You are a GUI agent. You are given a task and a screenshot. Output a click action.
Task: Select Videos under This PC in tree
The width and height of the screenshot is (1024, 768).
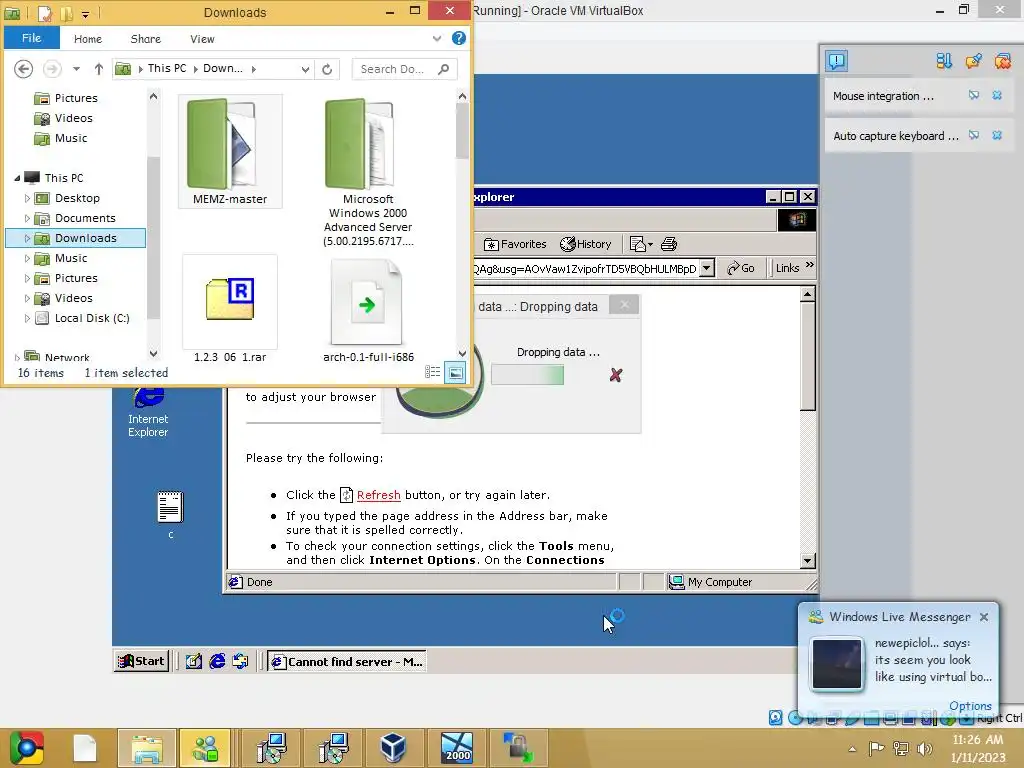pos(74,298)
